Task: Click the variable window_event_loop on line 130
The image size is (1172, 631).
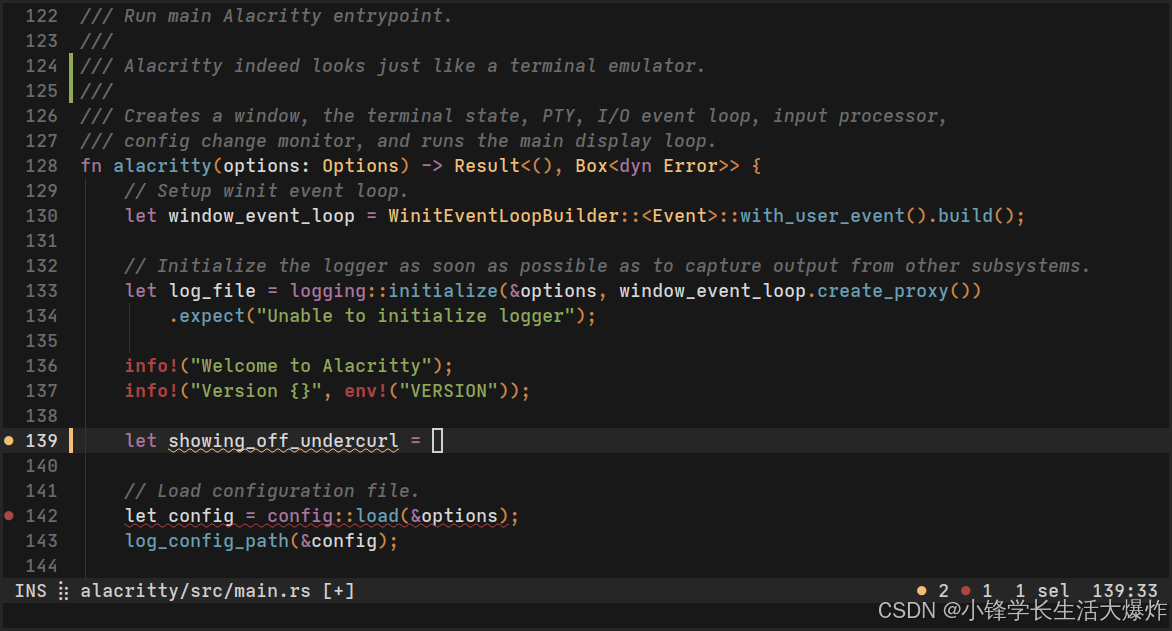Action: pos(262,216)
